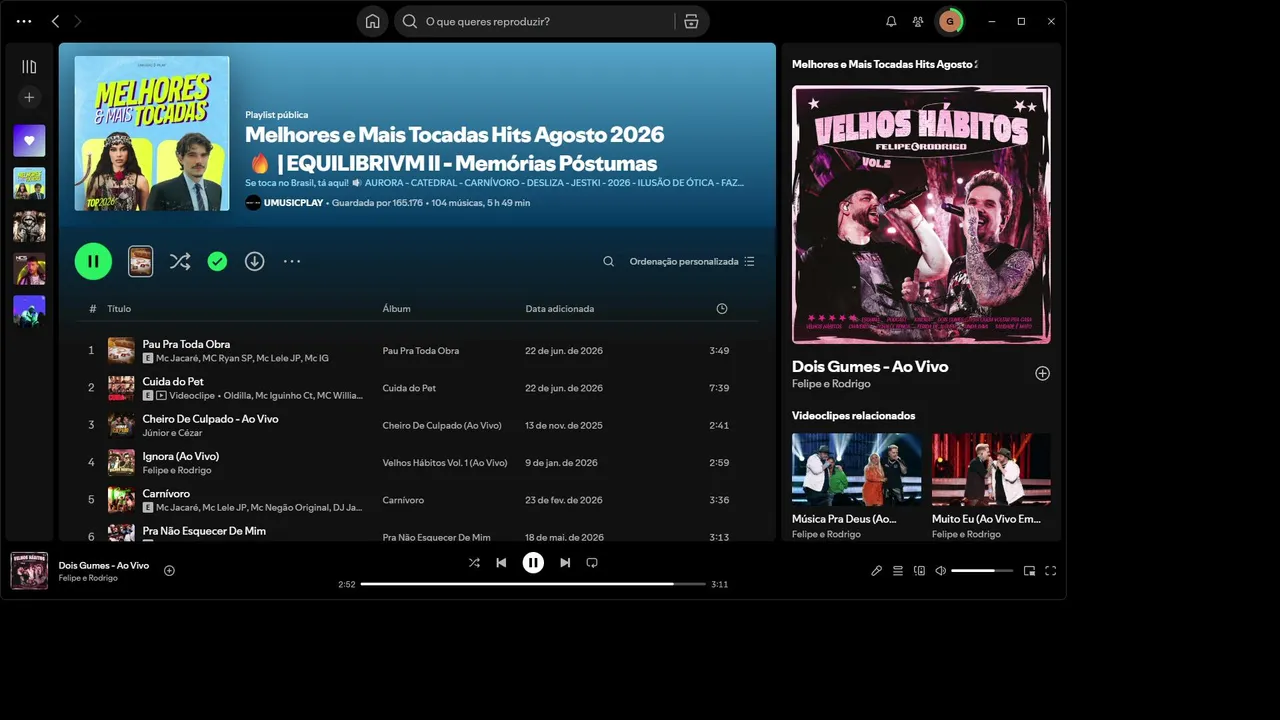Viewport: 1280px width, 720px height.
Task: Open 'Felipe e Rodrigo' artist in bottom bar
Action: click(x=88, y=578)
